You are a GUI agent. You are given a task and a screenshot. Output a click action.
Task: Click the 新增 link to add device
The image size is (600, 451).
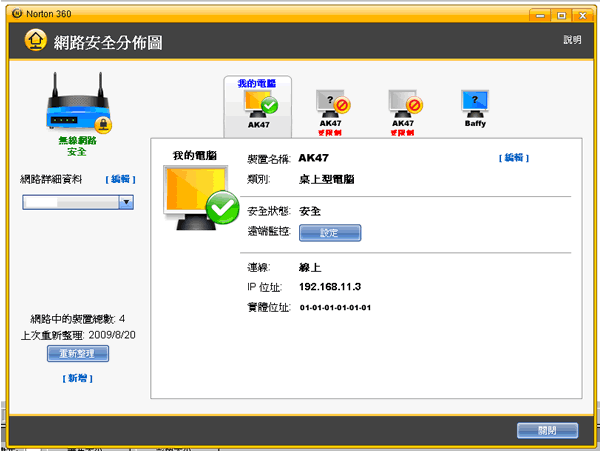pos(78,378)
